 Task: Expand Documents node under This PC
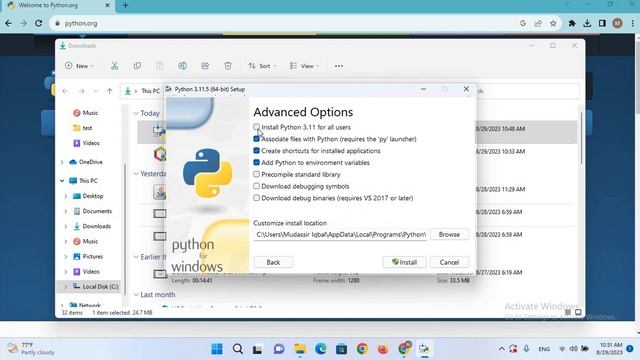point(66,211)
